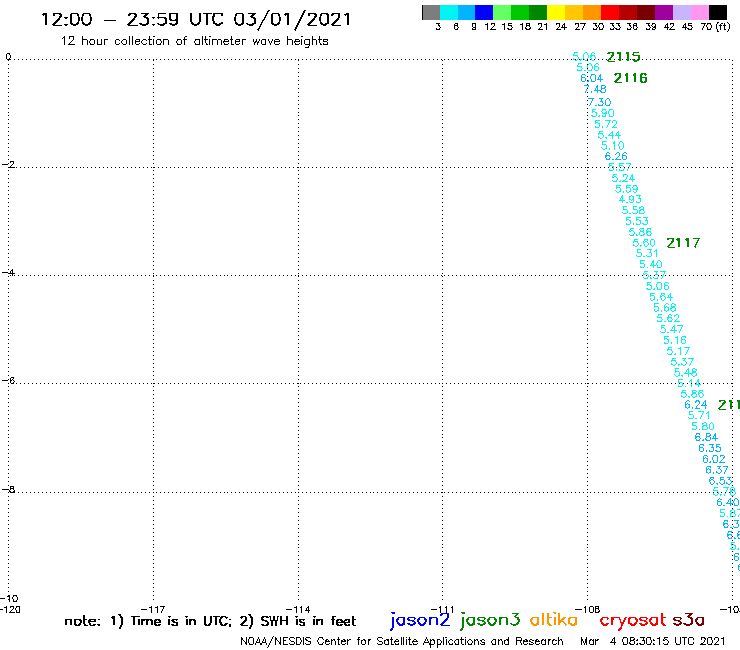Viewport: 740px width, 650px height.
Task: Select the 5.47 wave height reading
Action: click(671, 329)
